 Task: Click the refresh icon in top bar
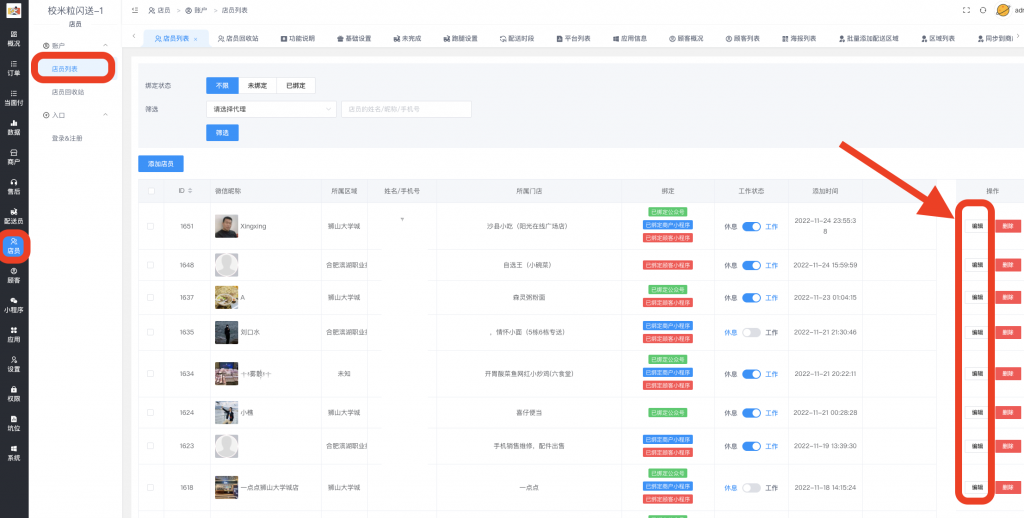point(982,10)
